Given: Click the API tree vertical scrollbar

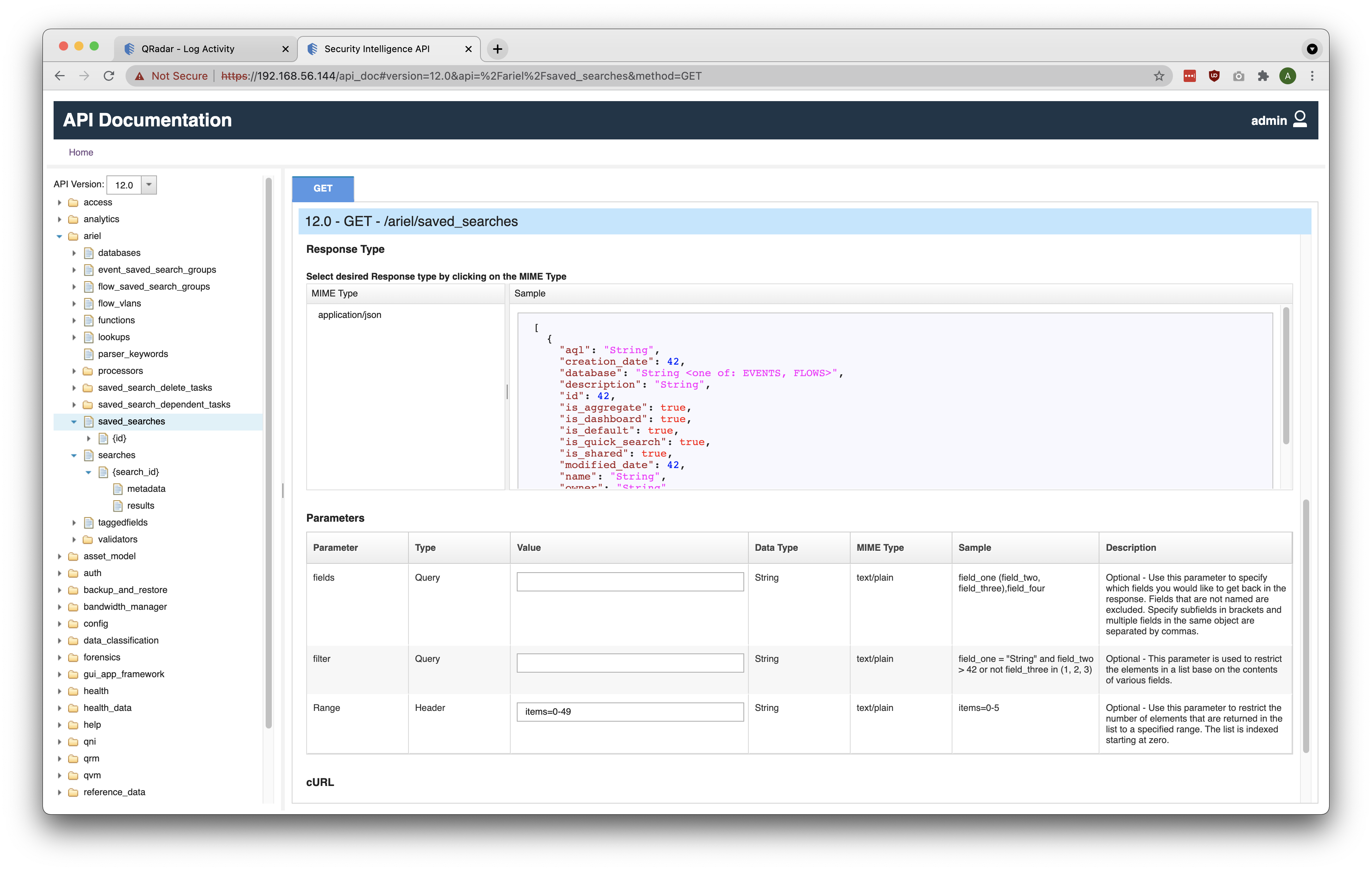Looking at the screenshot, I should [x=269, y=453].
